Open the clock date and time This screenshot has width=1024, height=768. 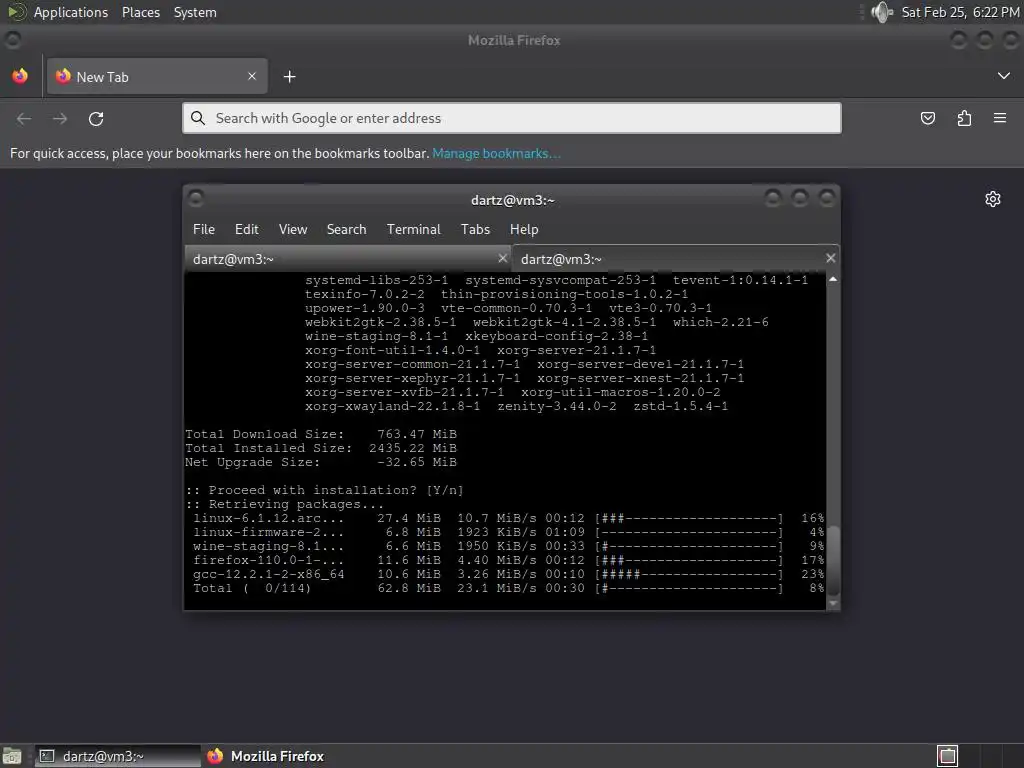[x=960, y=12]
